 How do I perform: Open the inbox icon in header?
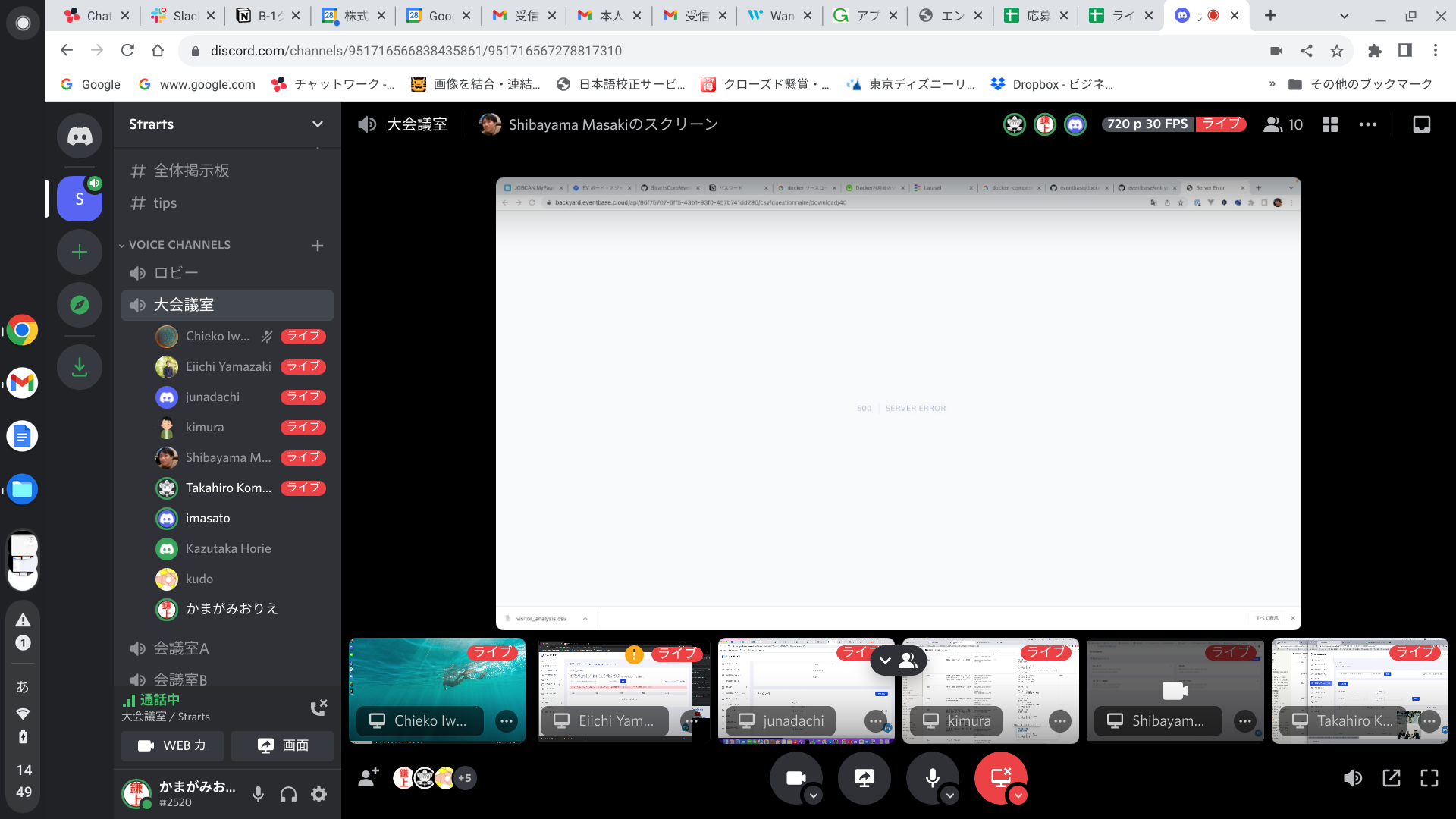click(1422, 124)
